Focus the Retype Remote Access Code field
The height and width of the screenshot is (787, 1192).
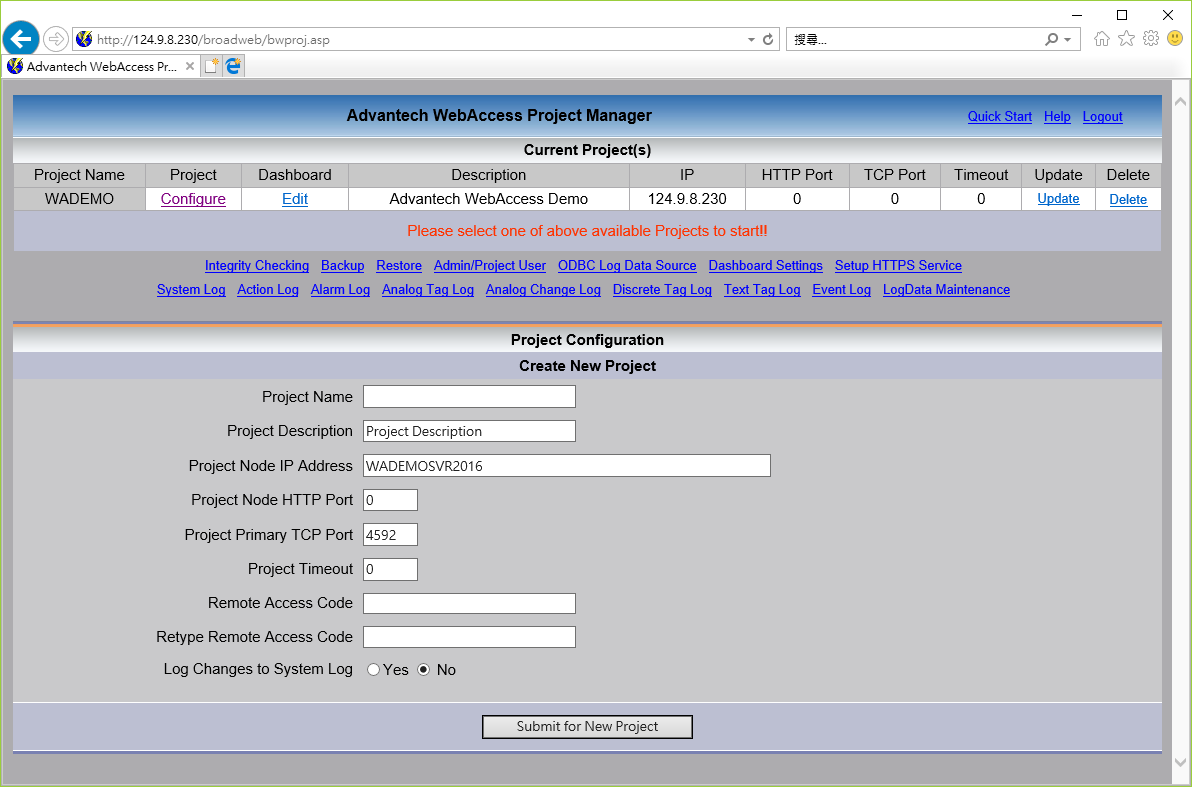(469, 637)
